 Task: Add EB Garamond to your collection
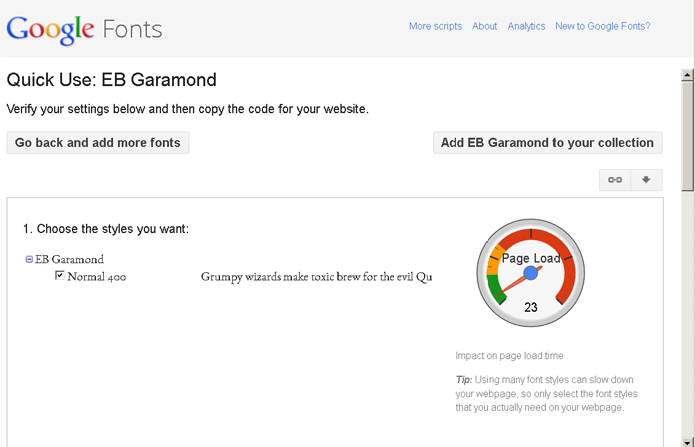coord(547,143)
